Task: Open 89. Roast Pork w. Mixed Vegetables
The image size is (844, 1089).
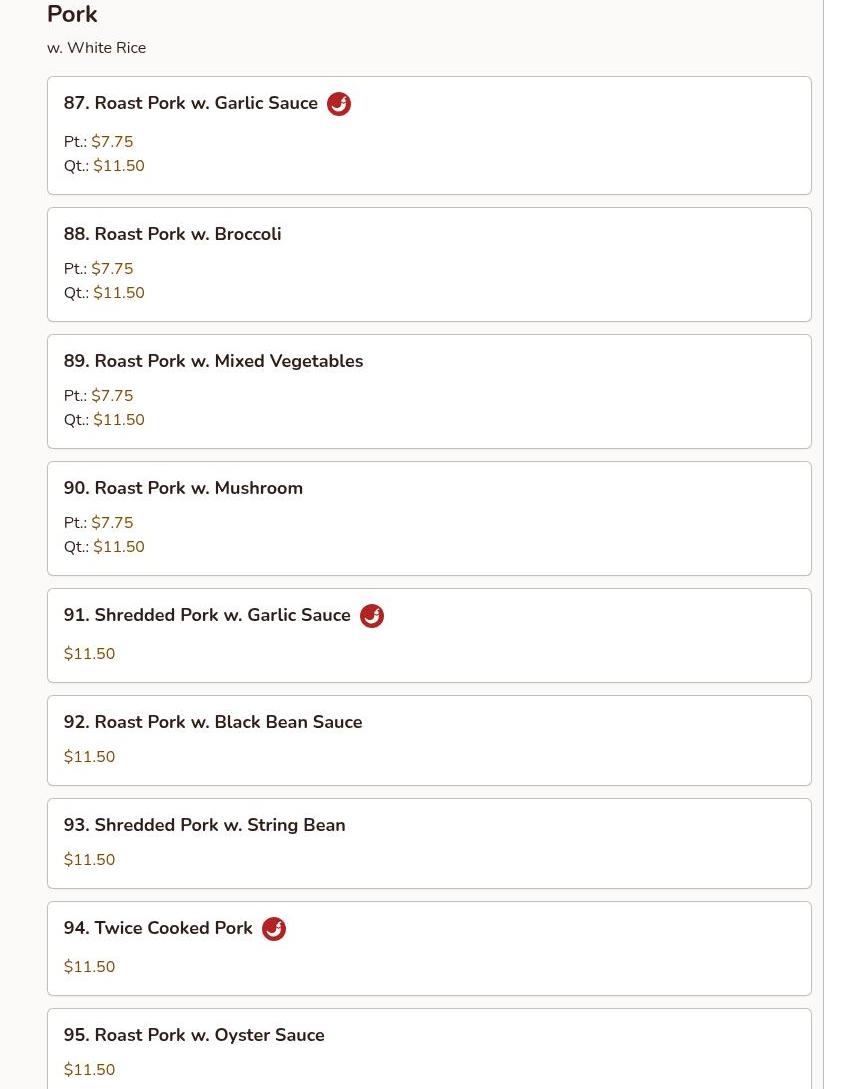Action: coord(214,361)
